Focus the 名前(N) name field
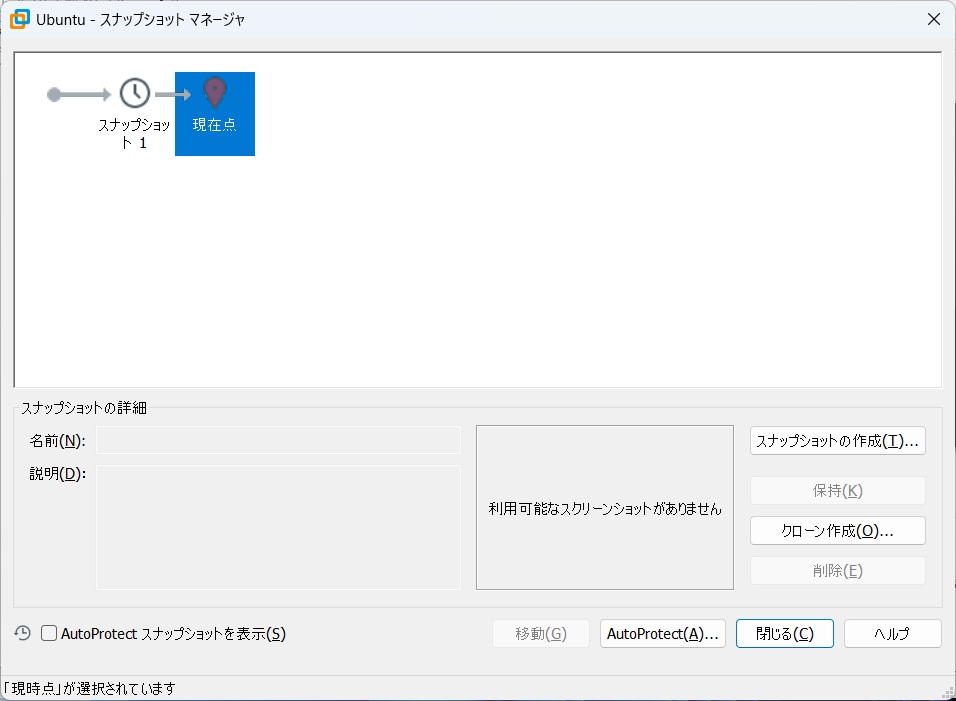This screenshot has width=956, height=701. [278, 440]
